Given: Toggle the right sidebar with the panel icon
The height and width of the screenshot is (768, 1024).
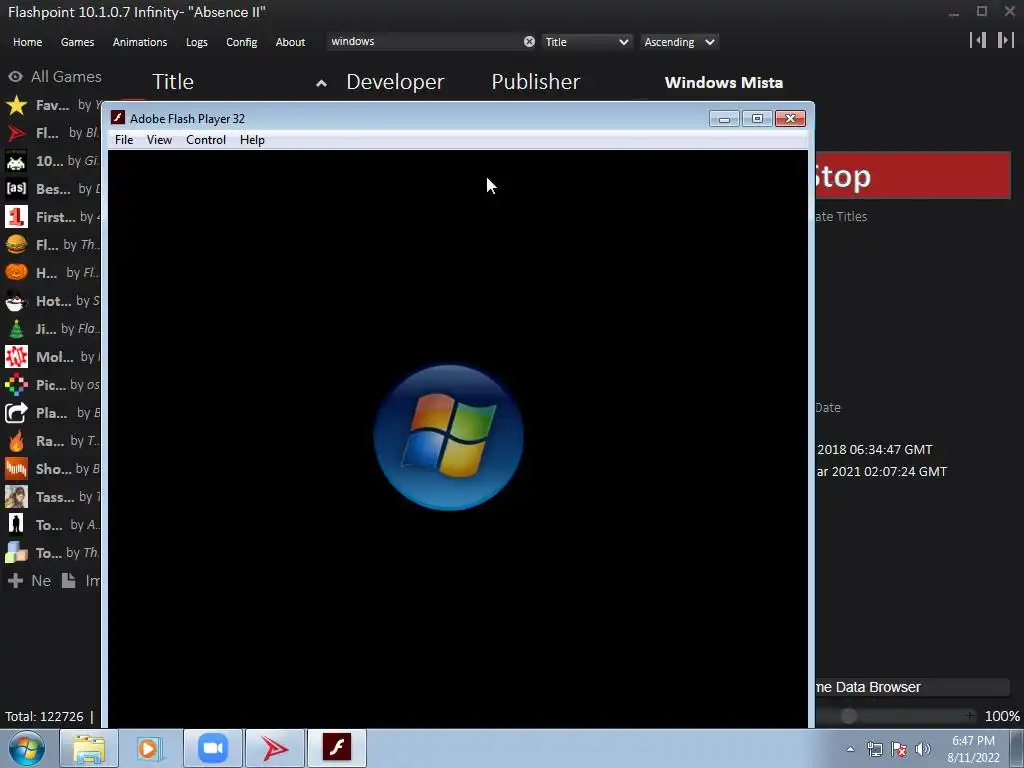Looking at the screenshot, I should tap(1005, 40).
